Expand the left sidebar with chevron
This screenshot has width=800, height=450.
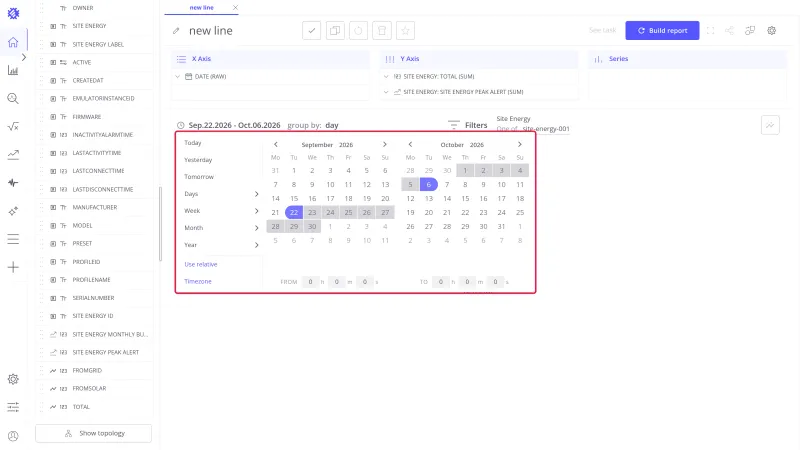[23, 57]
